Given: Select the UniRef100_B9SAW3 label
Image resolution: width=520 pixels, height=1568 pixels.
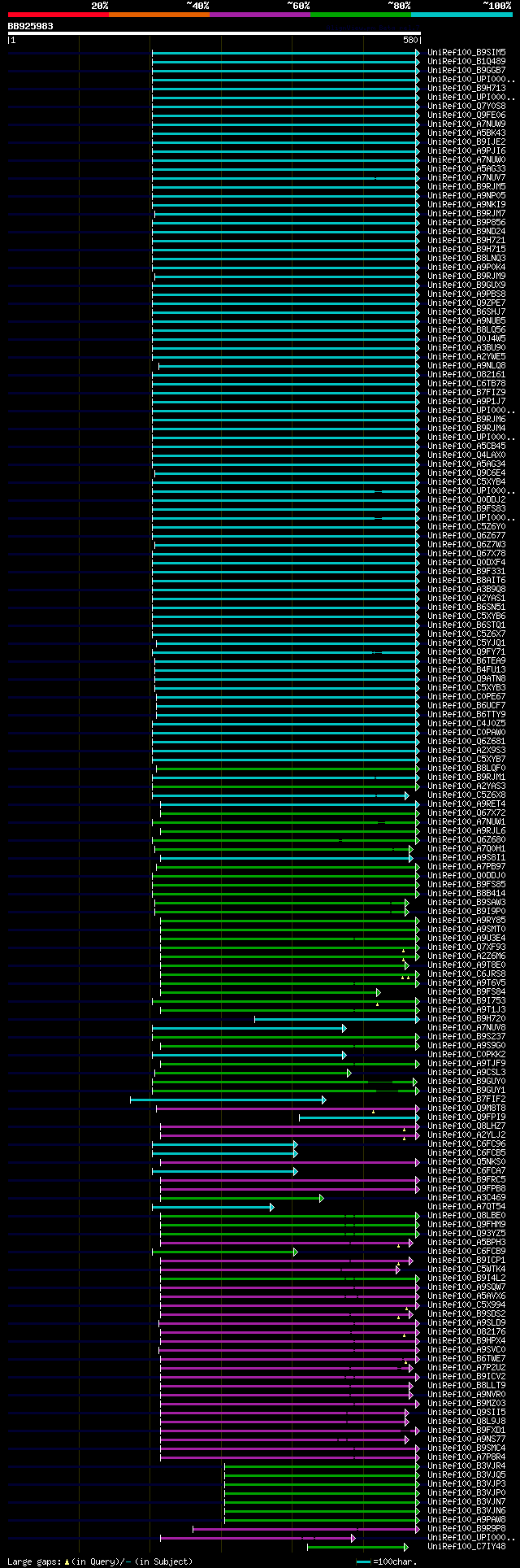Looking at the screenshot, I should click(x=466, y=902).
